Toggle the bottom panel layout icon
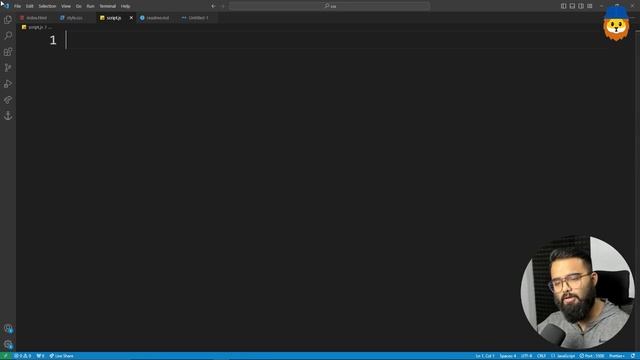 coord(572,6)
